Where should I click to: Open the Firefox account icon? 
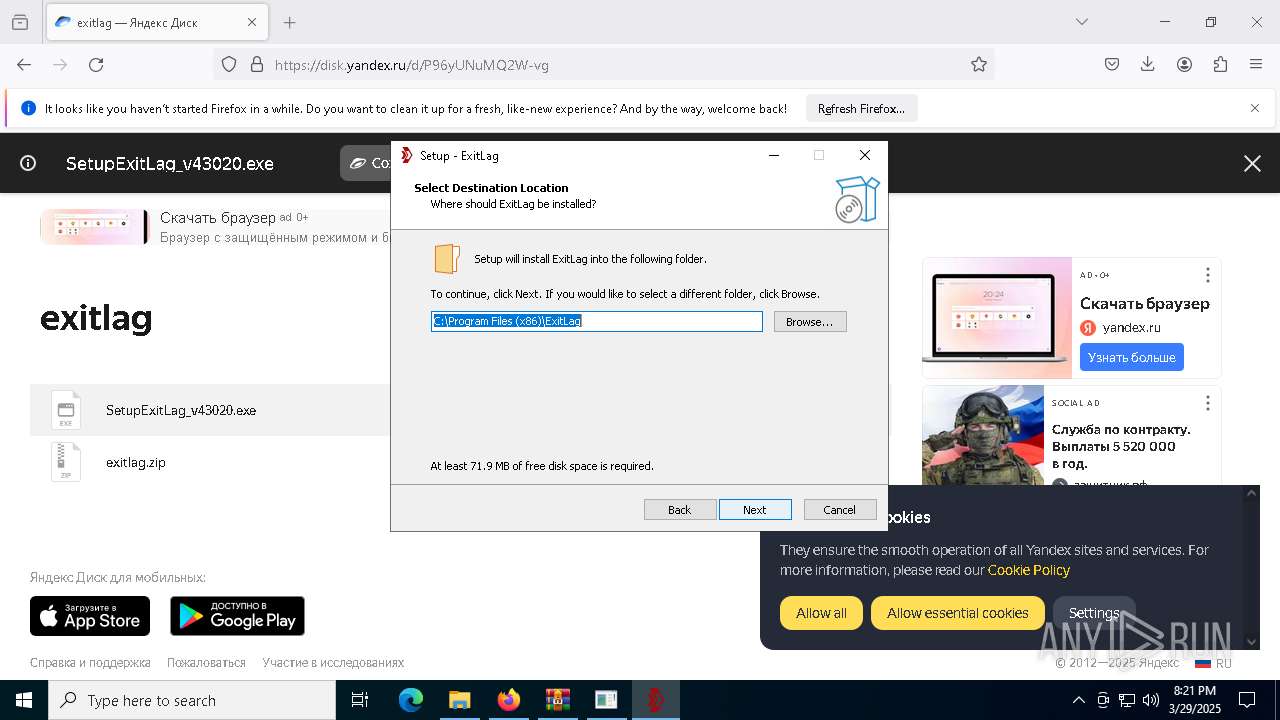tap(1184, 64)
